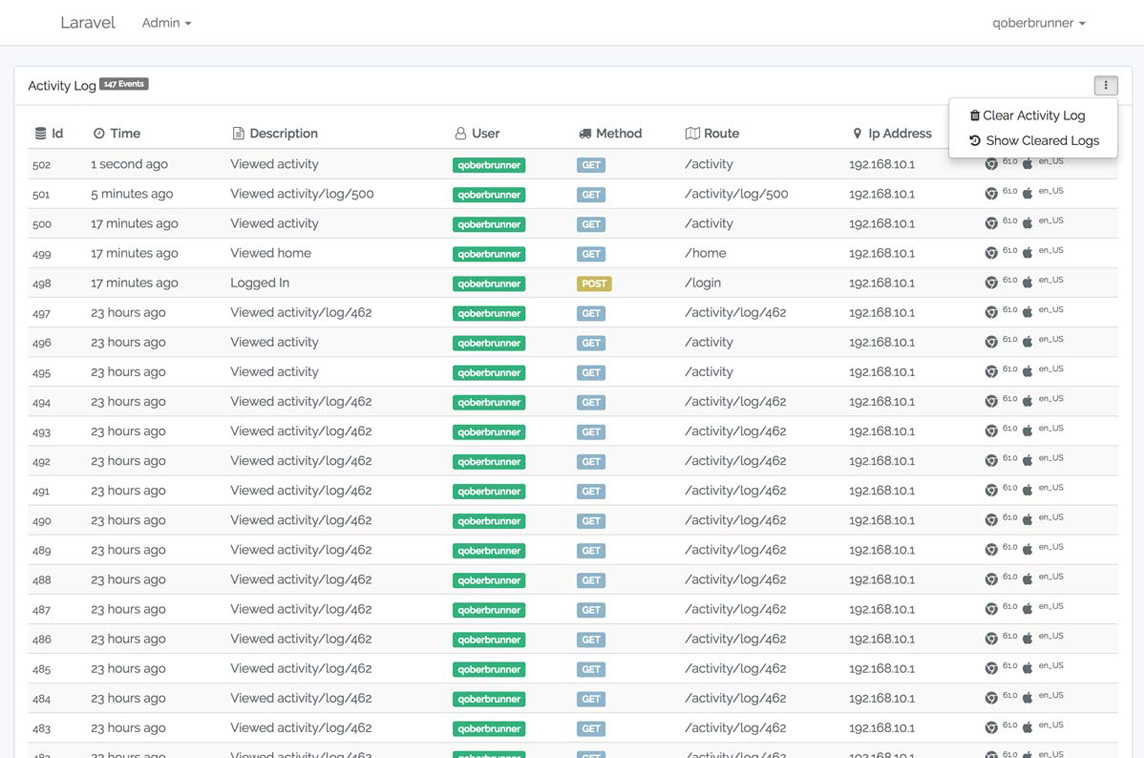Click the trash icon beside Clear Activity Log
Image resolution: width=1144 pixels, height=758 pixels.
[x=974, y=115]
